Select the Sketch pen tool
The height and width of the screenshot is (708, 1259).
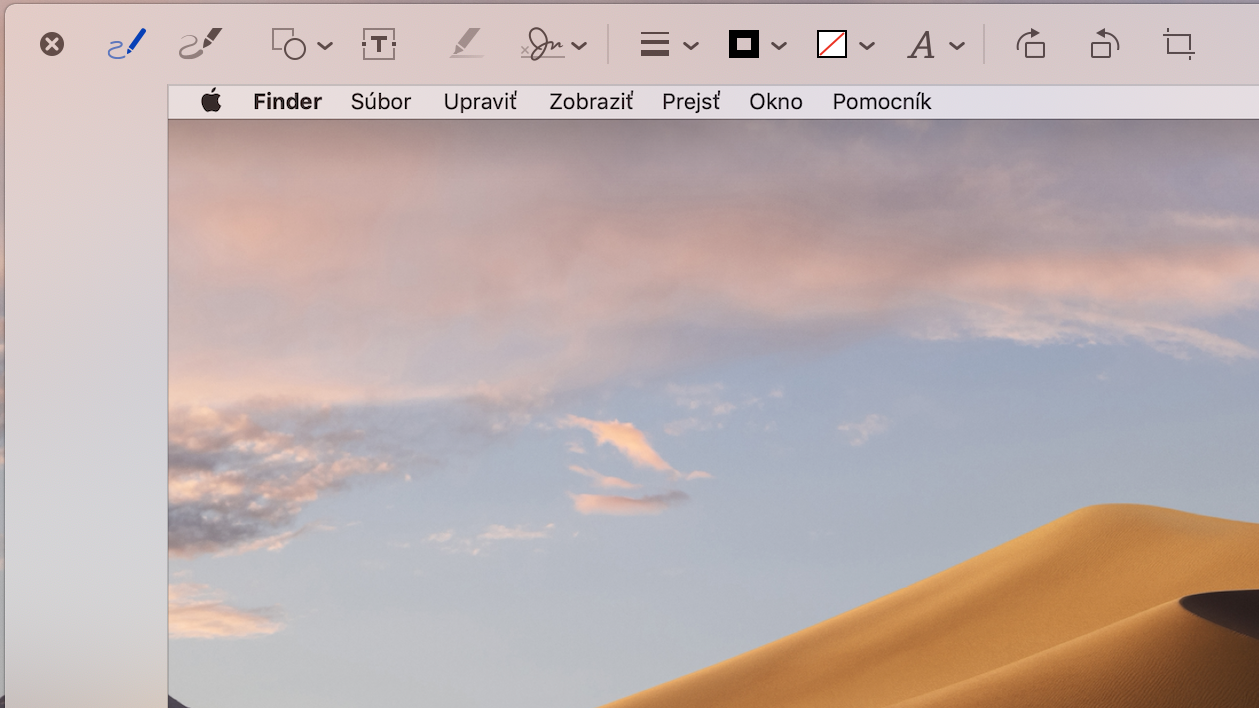(x=127, y=44)
